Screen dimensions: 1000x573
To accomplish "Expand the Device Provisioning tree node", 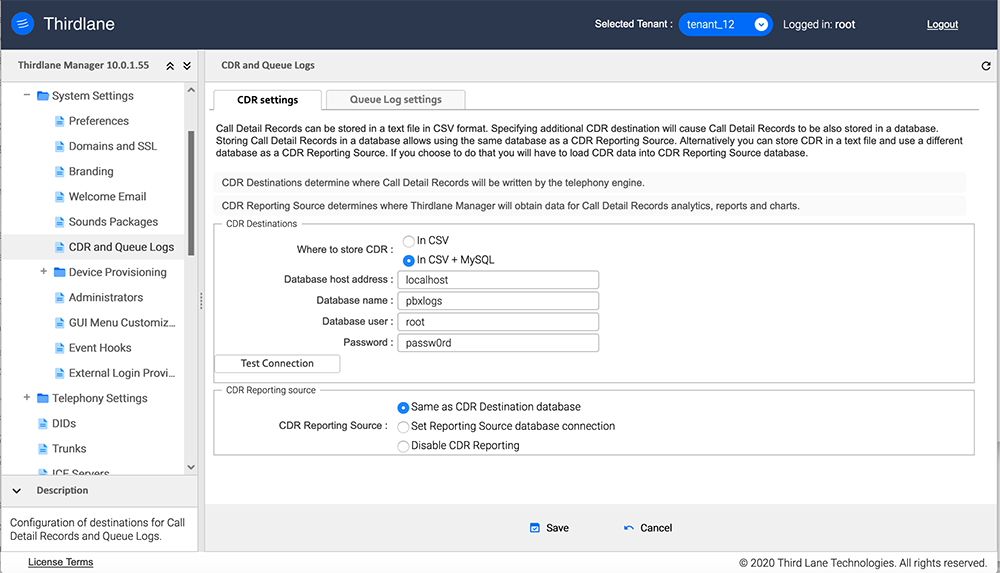I will point(43,272).
